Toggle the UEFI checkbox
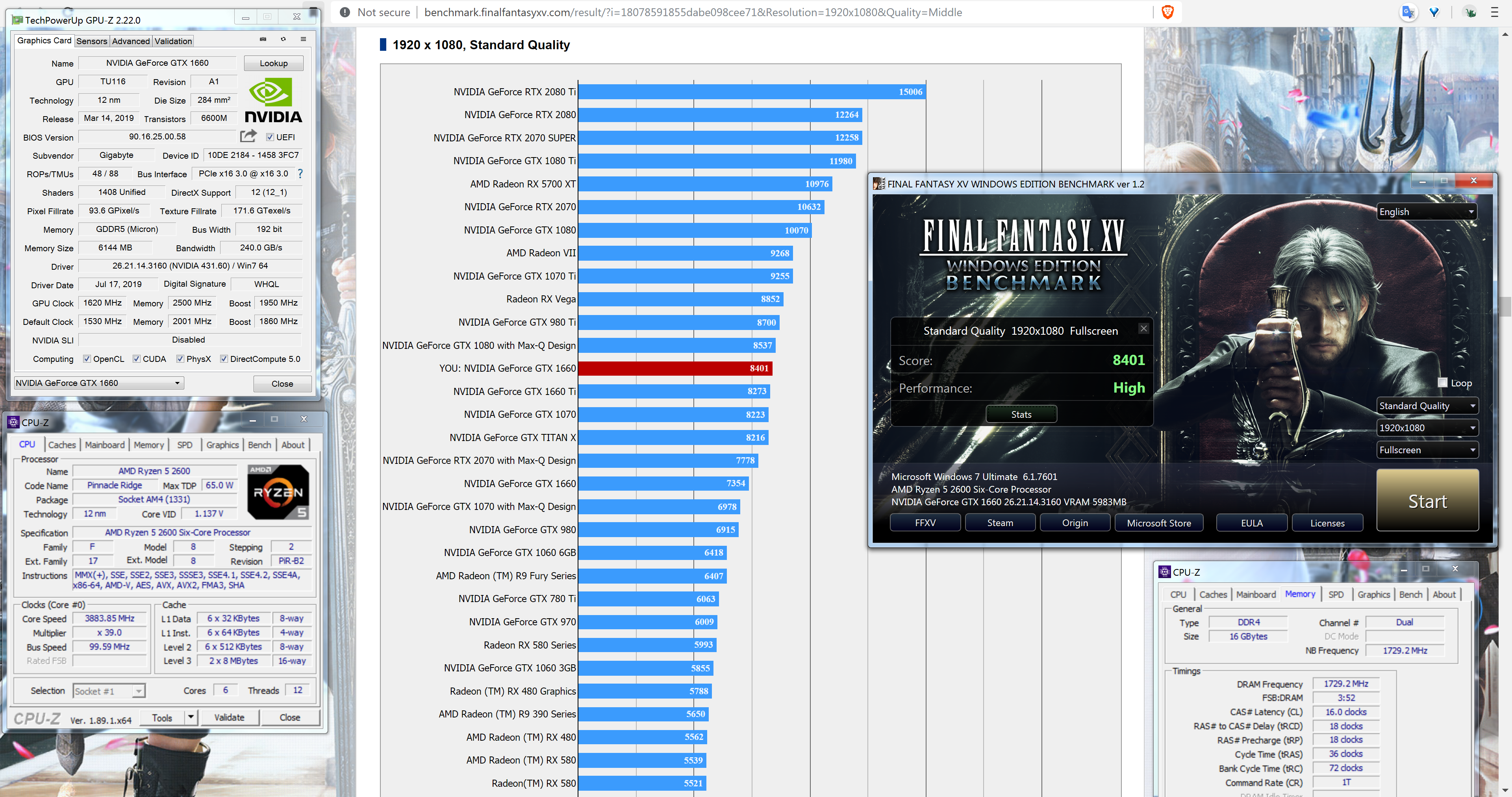Image resolution: width=1512 pixels, height=797 pixels. click(270, 137)
